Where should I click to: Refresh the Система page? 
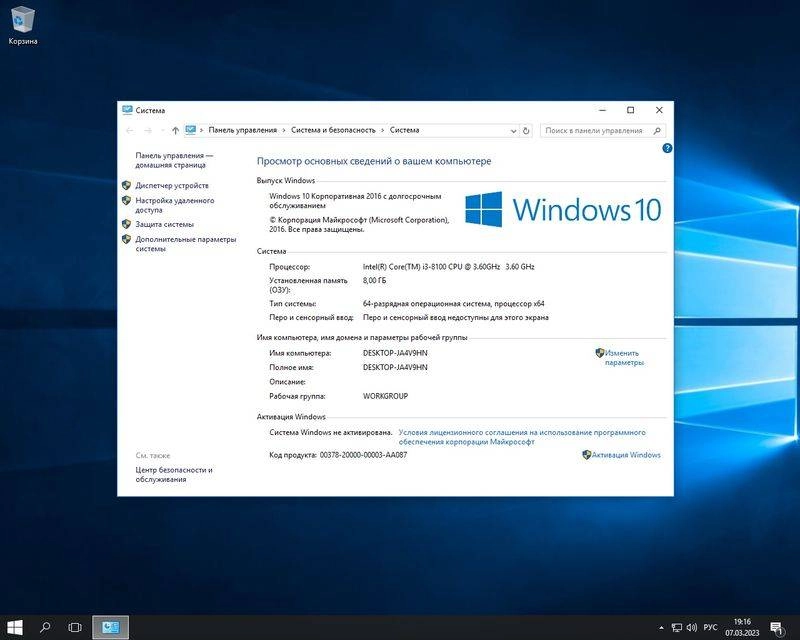pos(526,131)
